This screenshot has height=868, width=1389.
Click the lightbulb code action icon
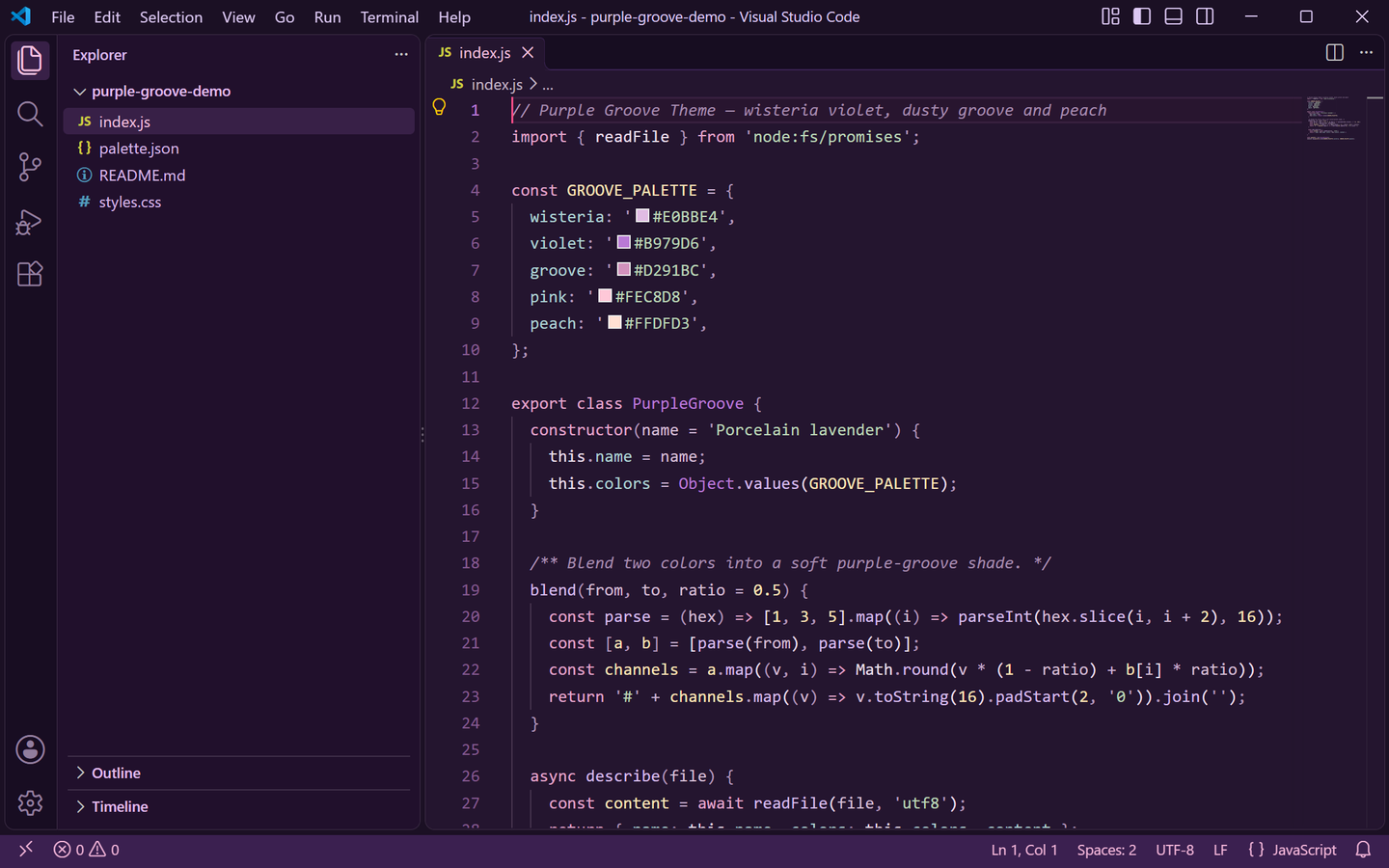439,107
